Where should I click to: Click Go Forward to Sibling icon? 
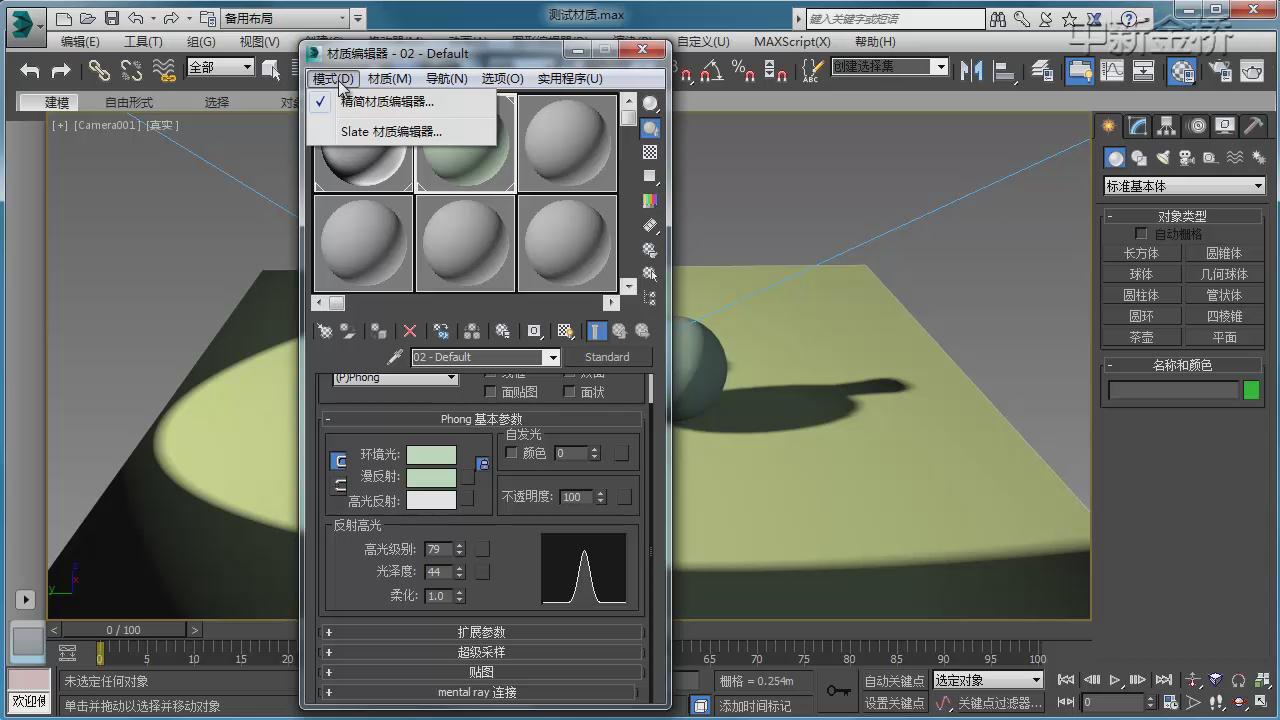[x=642, y=331]
